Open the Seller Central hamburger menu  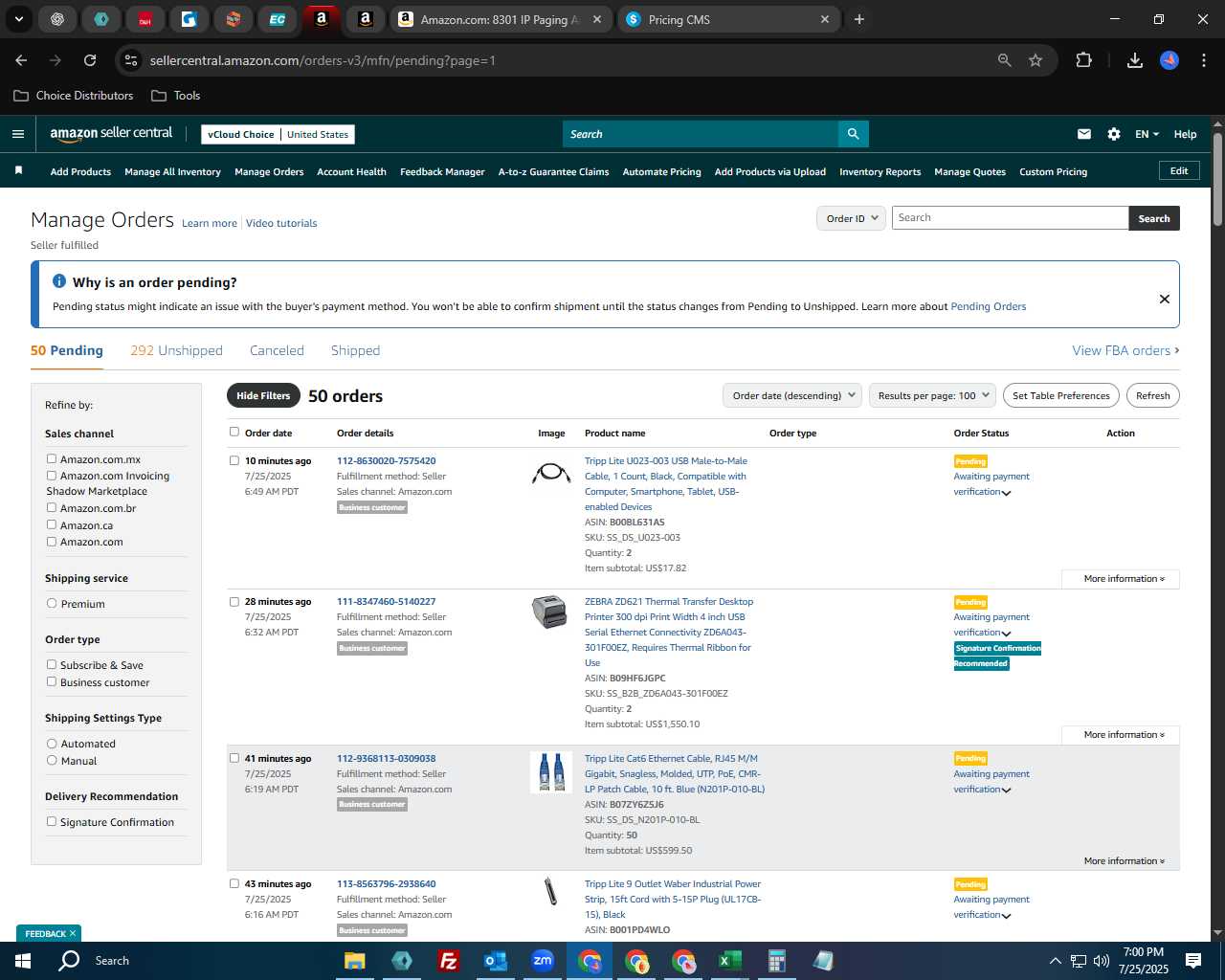tap(18, 134)
